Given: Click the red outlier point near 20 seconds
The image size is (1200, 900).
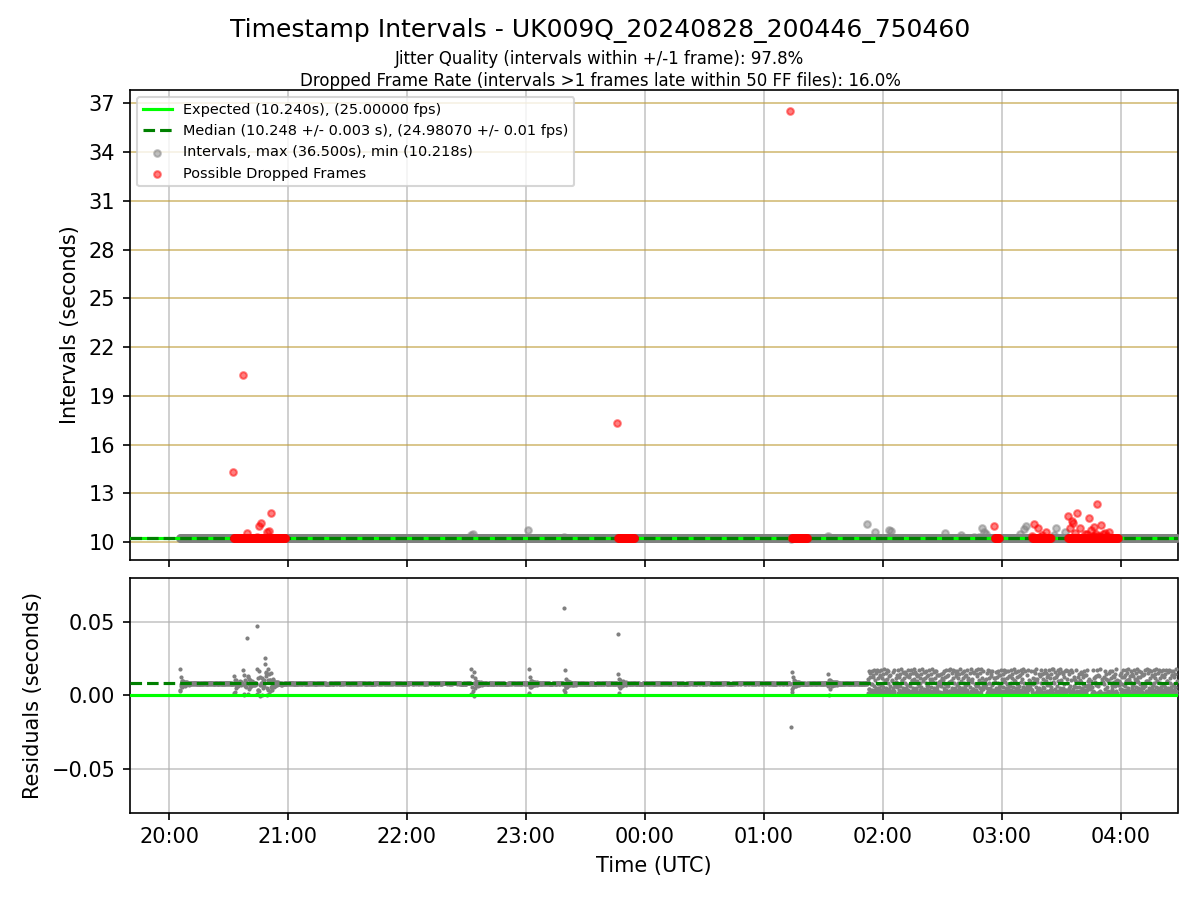Looking at the screenshot, I should (243, 375).
